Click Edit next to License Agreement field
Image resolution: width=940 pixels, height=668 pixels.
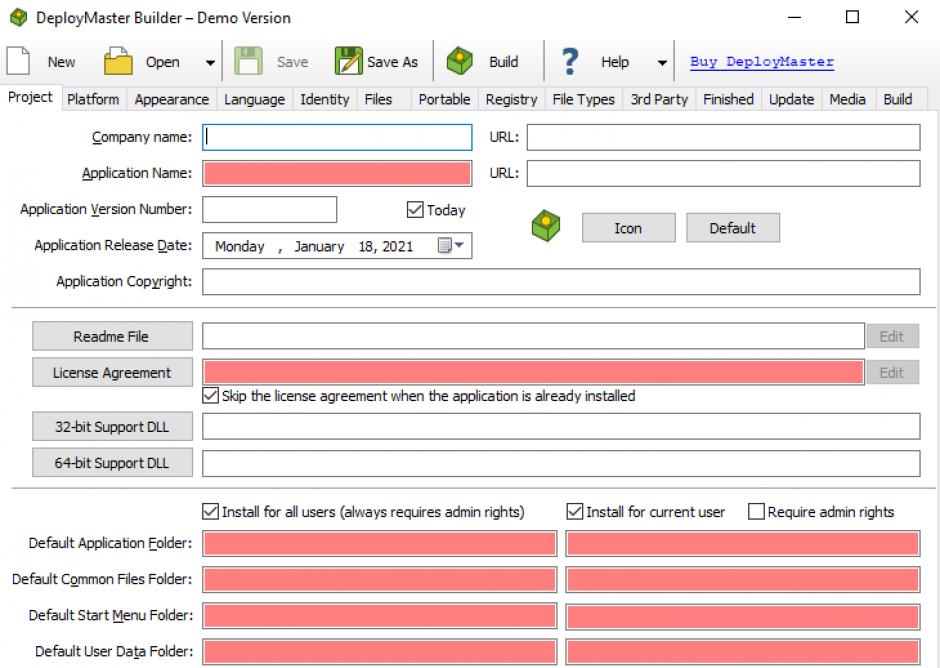pos(892,372)
